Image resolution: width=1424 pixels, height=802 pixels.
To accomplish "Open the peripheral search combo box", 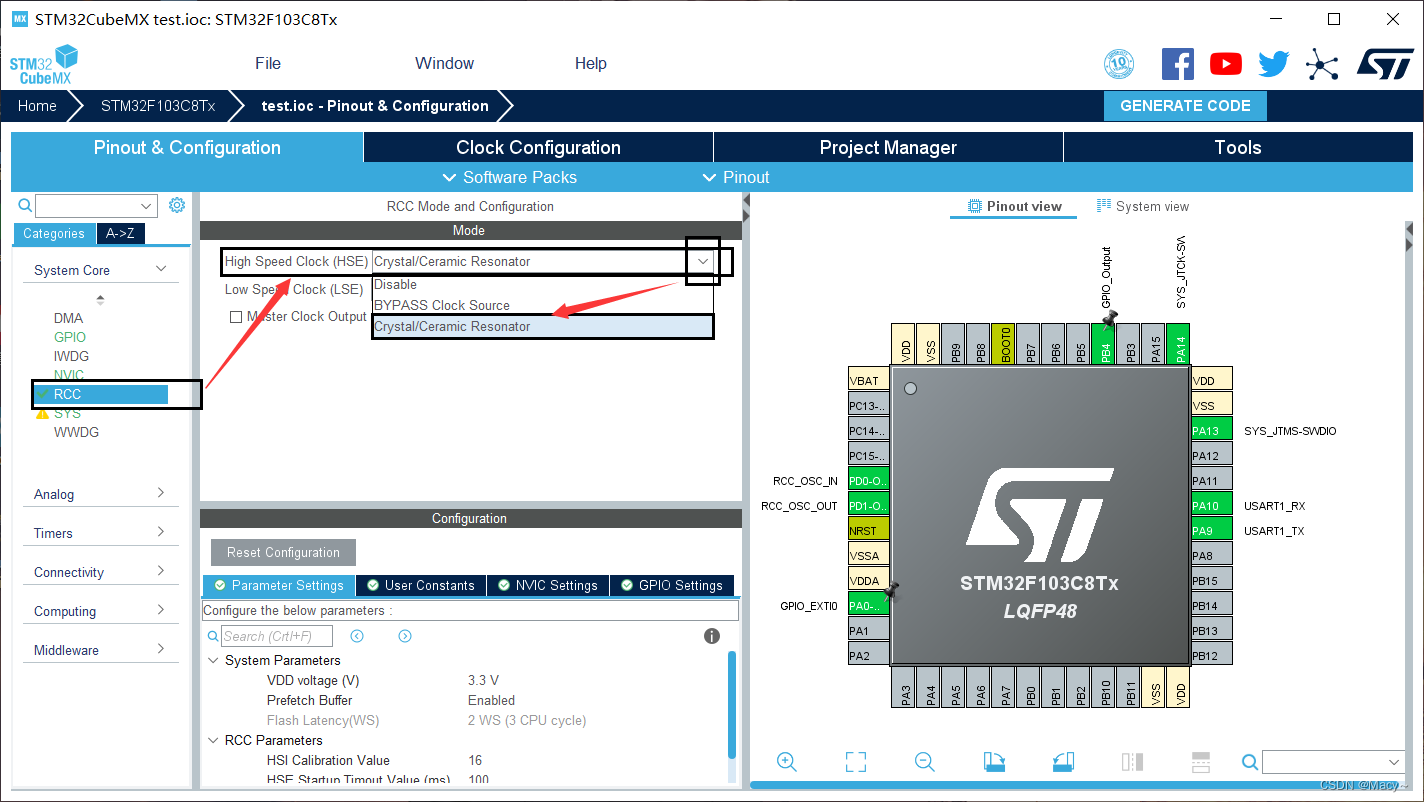I will [x=97, y=206].
